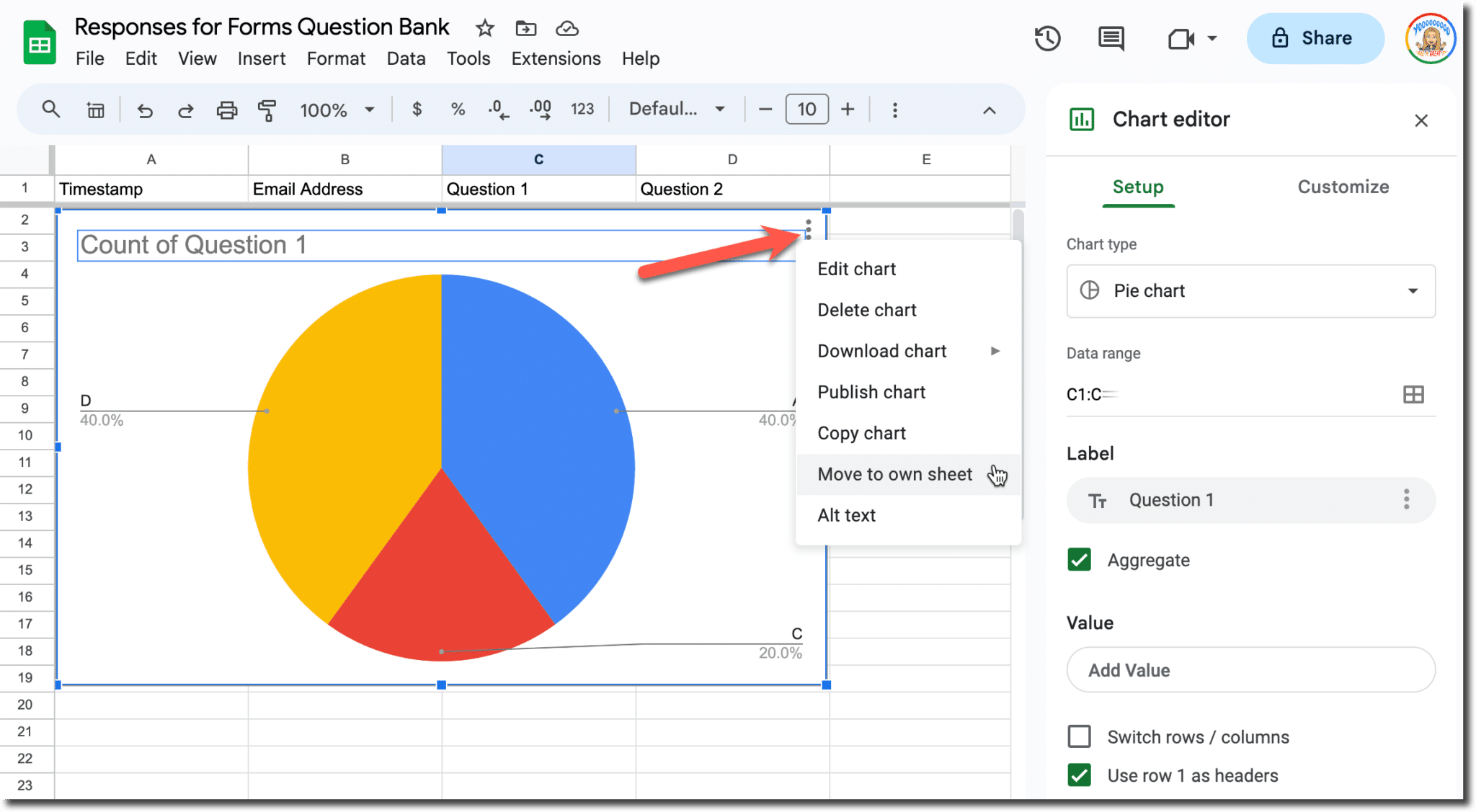The width and height of the screenshot is (1476, 812).
Task: Click the chart's three-dot menu button
Action: pyautogui.click(x=809, y=229)
